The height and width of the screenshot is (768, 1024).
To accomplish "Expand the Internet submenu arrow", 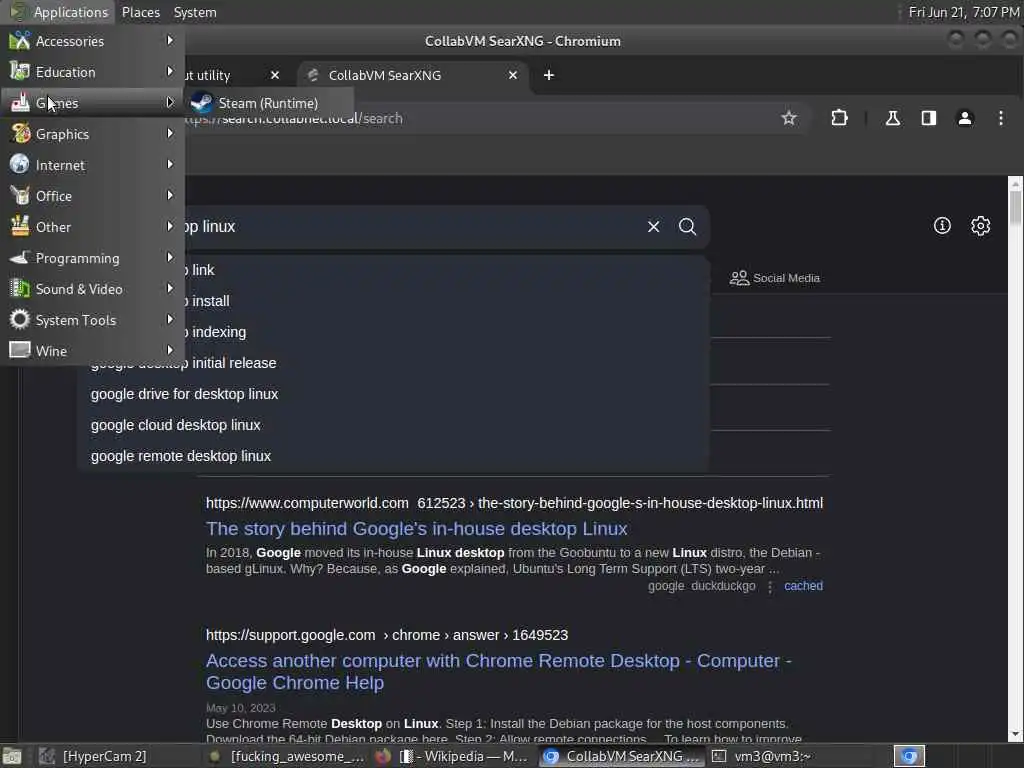I will pyautogui.click(x=170, y=165).
